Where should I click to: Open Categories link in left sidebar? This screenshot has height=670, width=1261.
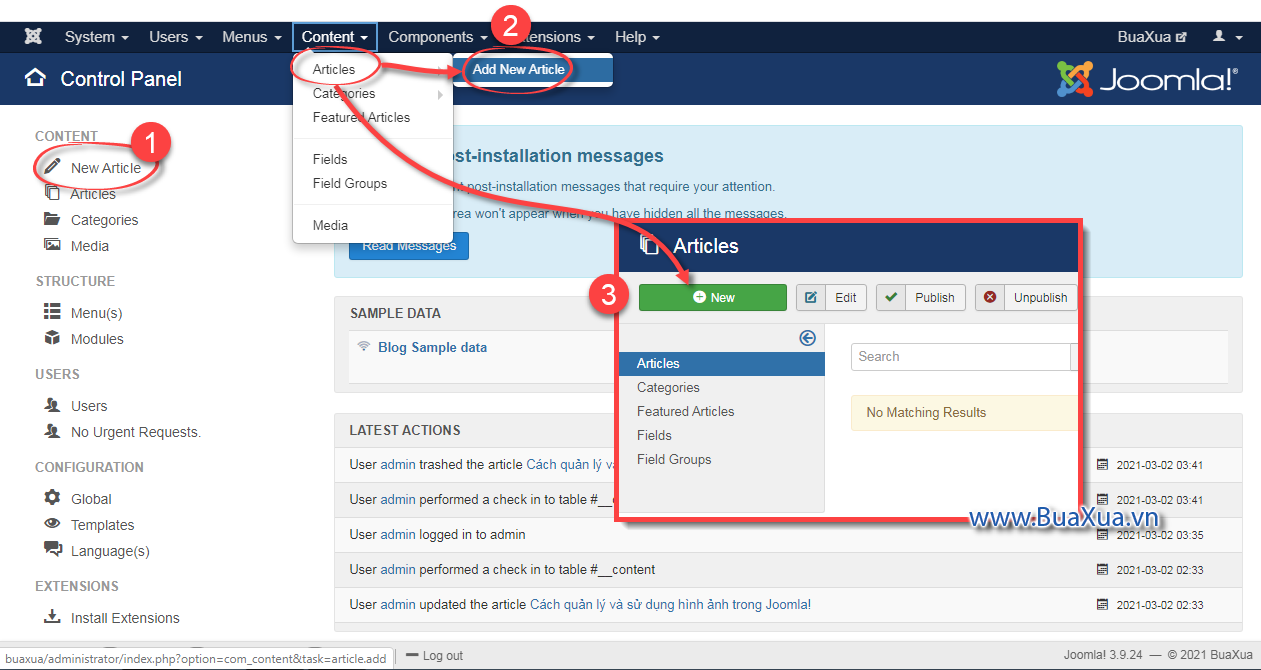point(104,220)
